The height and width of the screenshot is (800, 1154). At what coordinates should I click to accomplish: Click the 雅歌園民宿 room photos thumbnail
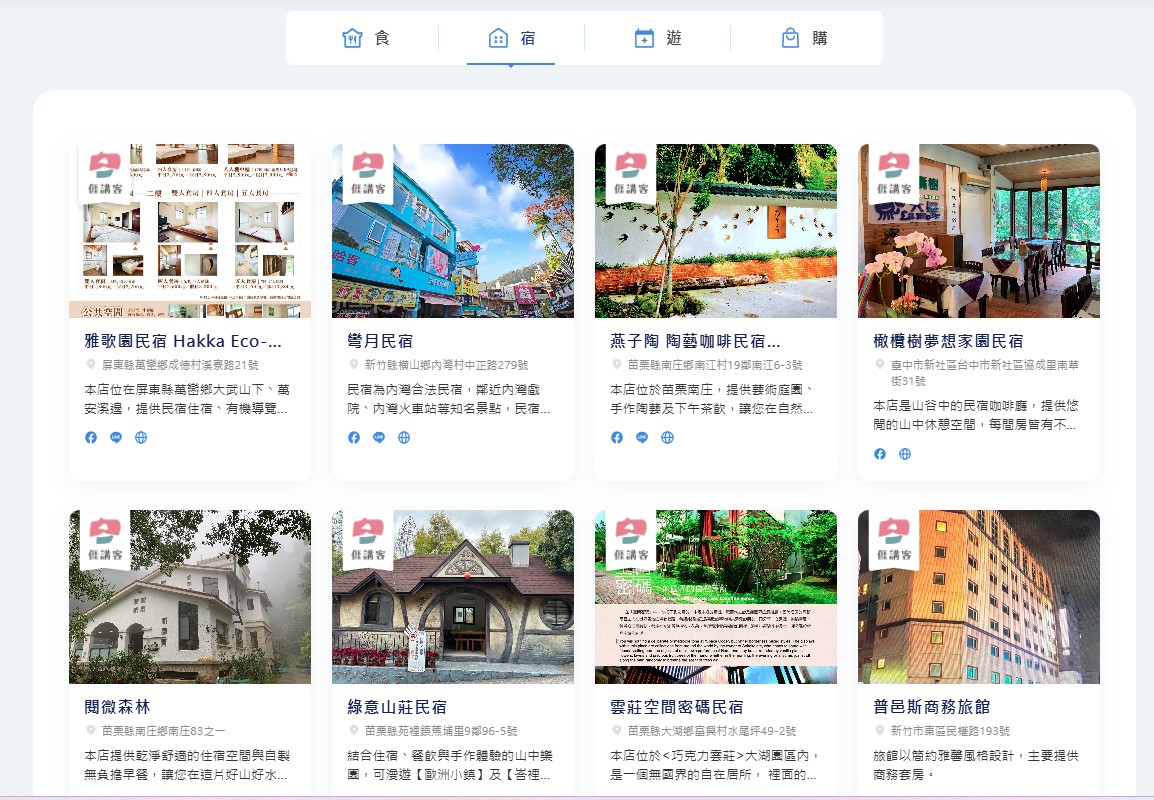(190, 231)
